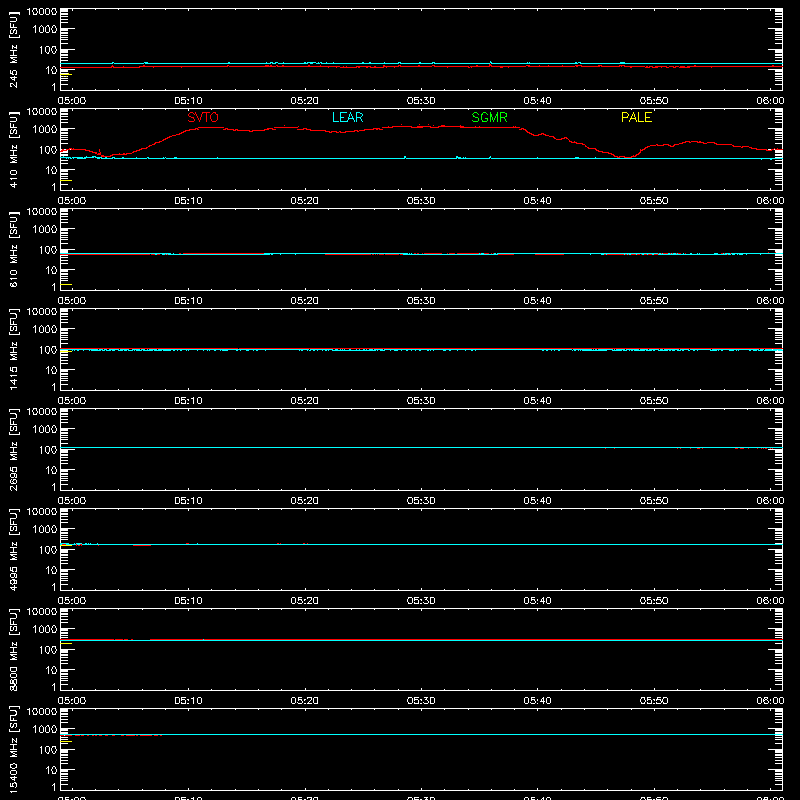Click the 05:50 time label under 2695 MHz plot
Screen dimensions: 800x800
click(x=654, y=501)
